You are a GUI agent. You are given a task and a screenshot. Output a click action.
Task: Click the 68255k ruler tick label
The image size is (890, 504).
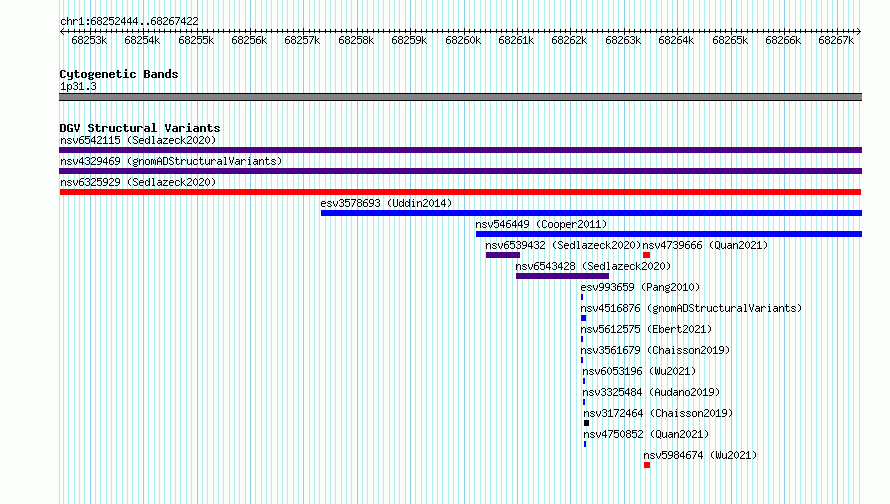(196, 41)
